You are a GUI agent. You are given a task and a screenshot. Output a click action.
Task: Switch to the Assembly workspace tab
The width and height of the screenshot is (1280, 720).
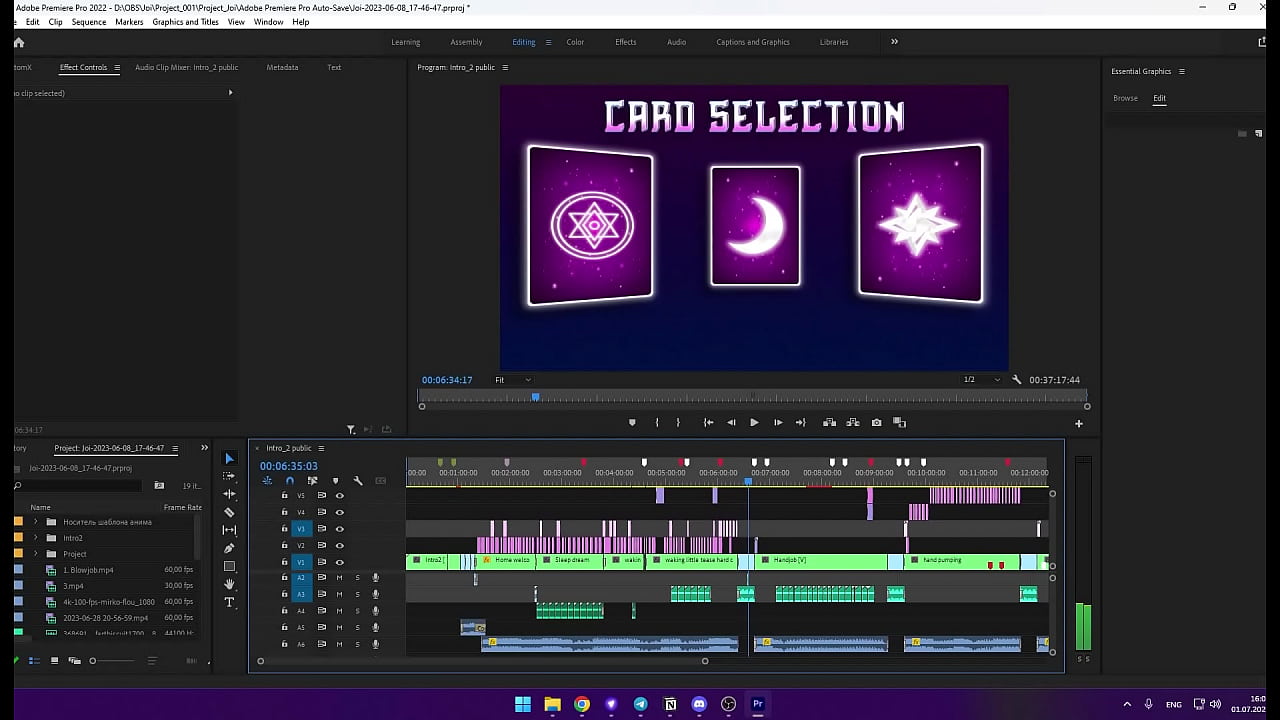click(x=466, y=42)
